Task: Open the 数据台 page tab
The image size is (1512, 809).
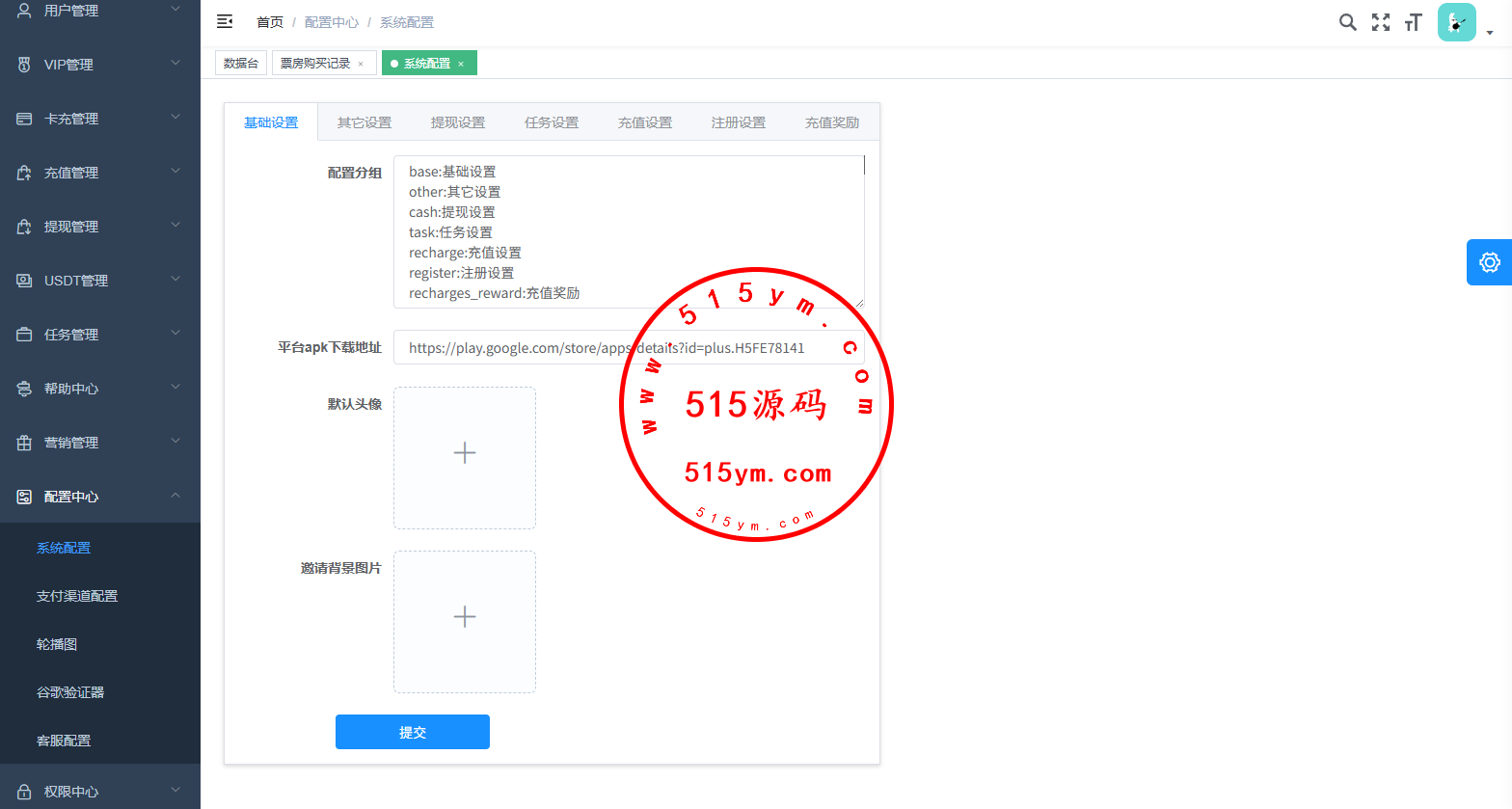Action: pos(241,64)
